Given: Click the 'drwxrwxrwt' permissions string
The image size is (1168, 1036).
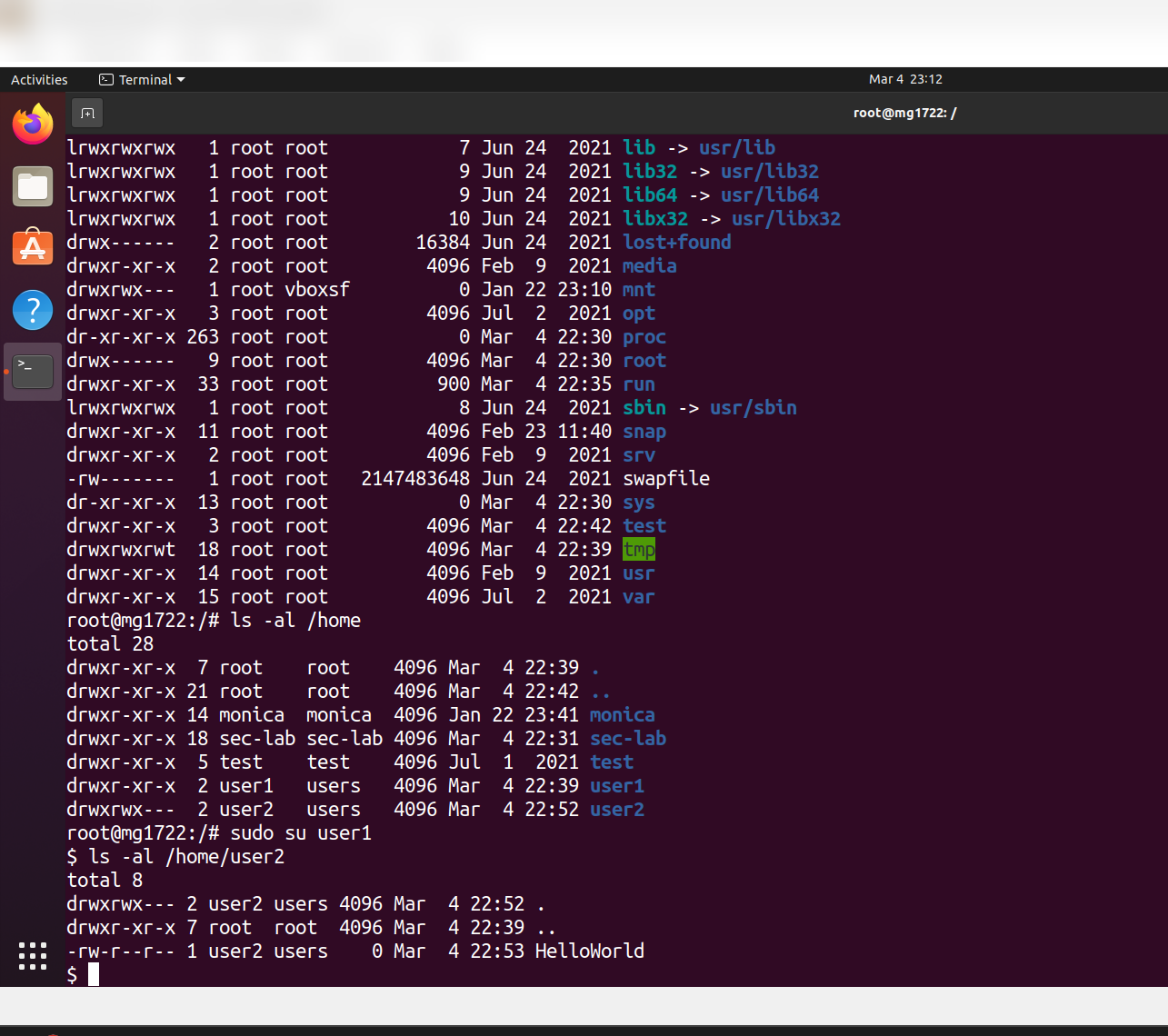Looking at the screenshot, I should tap(121, 550).
